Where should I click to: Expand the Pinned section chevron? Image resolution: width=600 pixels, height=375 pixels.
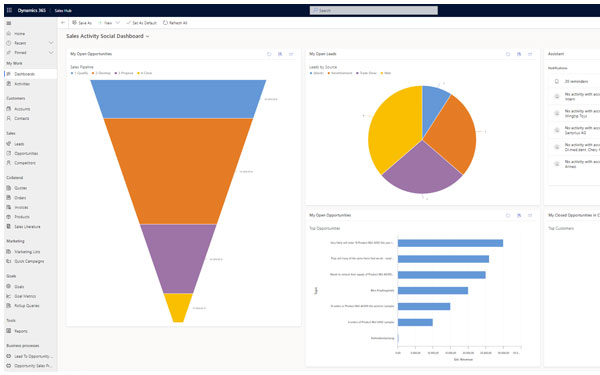[x=51, y=52]
